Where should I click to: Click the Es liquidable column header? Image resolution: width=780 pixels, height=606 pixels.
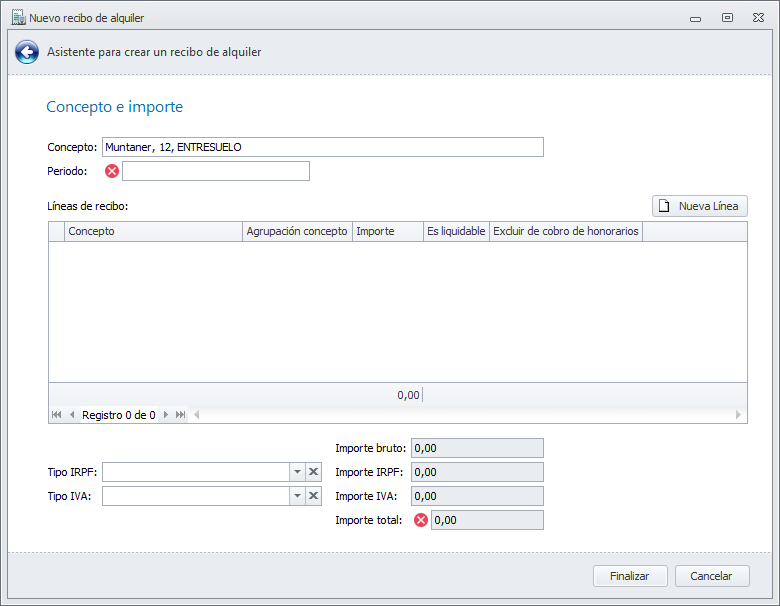click(456, 231)
